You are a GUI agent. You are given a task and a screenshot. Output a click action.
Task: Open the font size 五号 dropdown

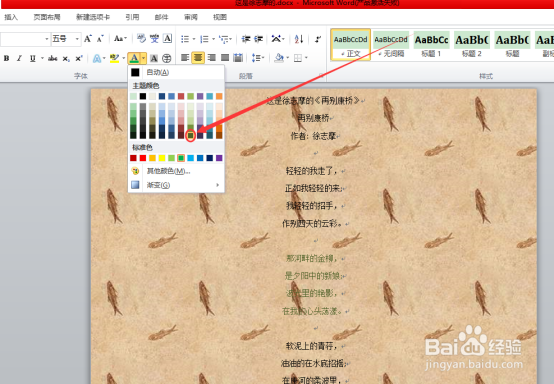77,39
